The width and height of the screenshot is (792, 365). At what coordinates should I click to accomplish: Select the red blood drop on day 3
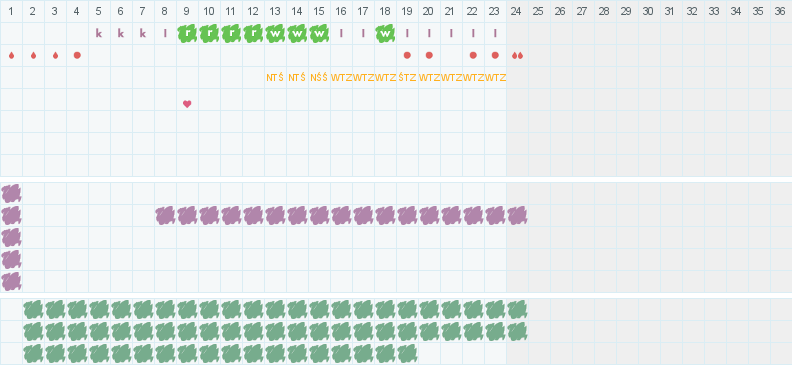(x=55, y=56)
